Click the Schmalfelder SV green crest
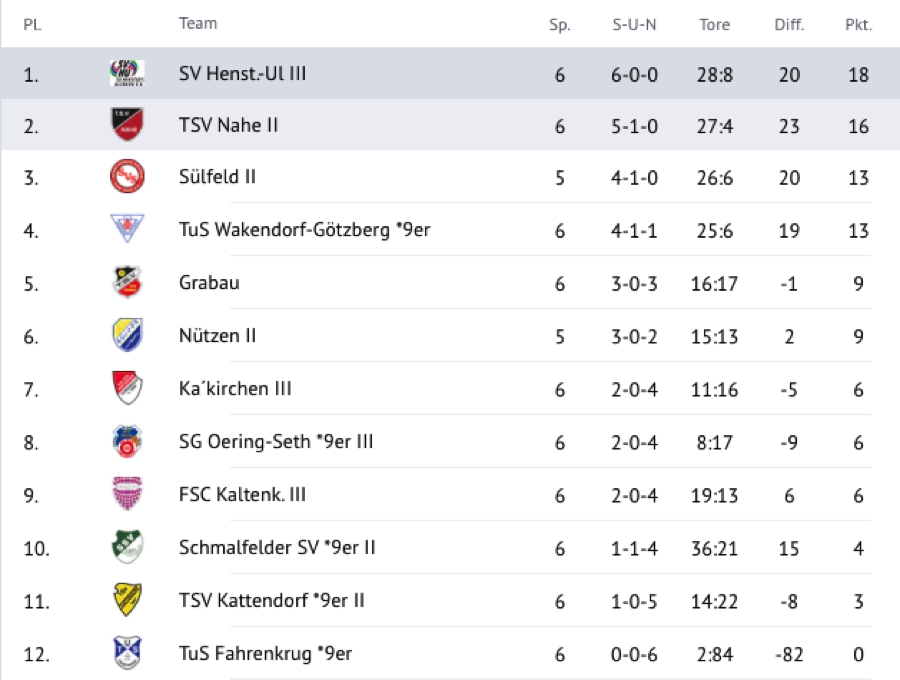Viewport: 900px width, 680px height. coord(127,547)
